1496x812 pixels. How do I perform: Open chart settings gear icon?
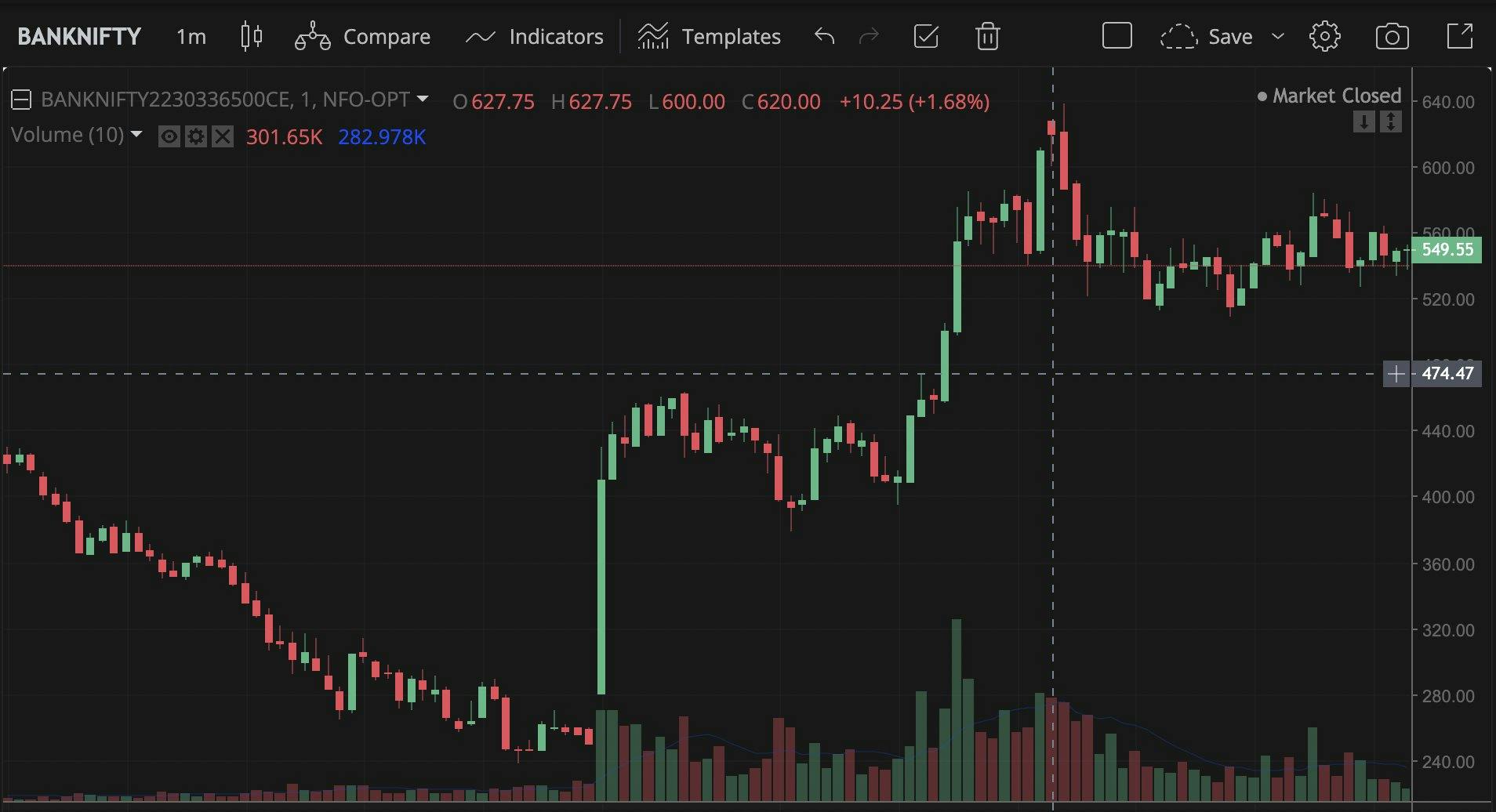[x=1324, y=37]
